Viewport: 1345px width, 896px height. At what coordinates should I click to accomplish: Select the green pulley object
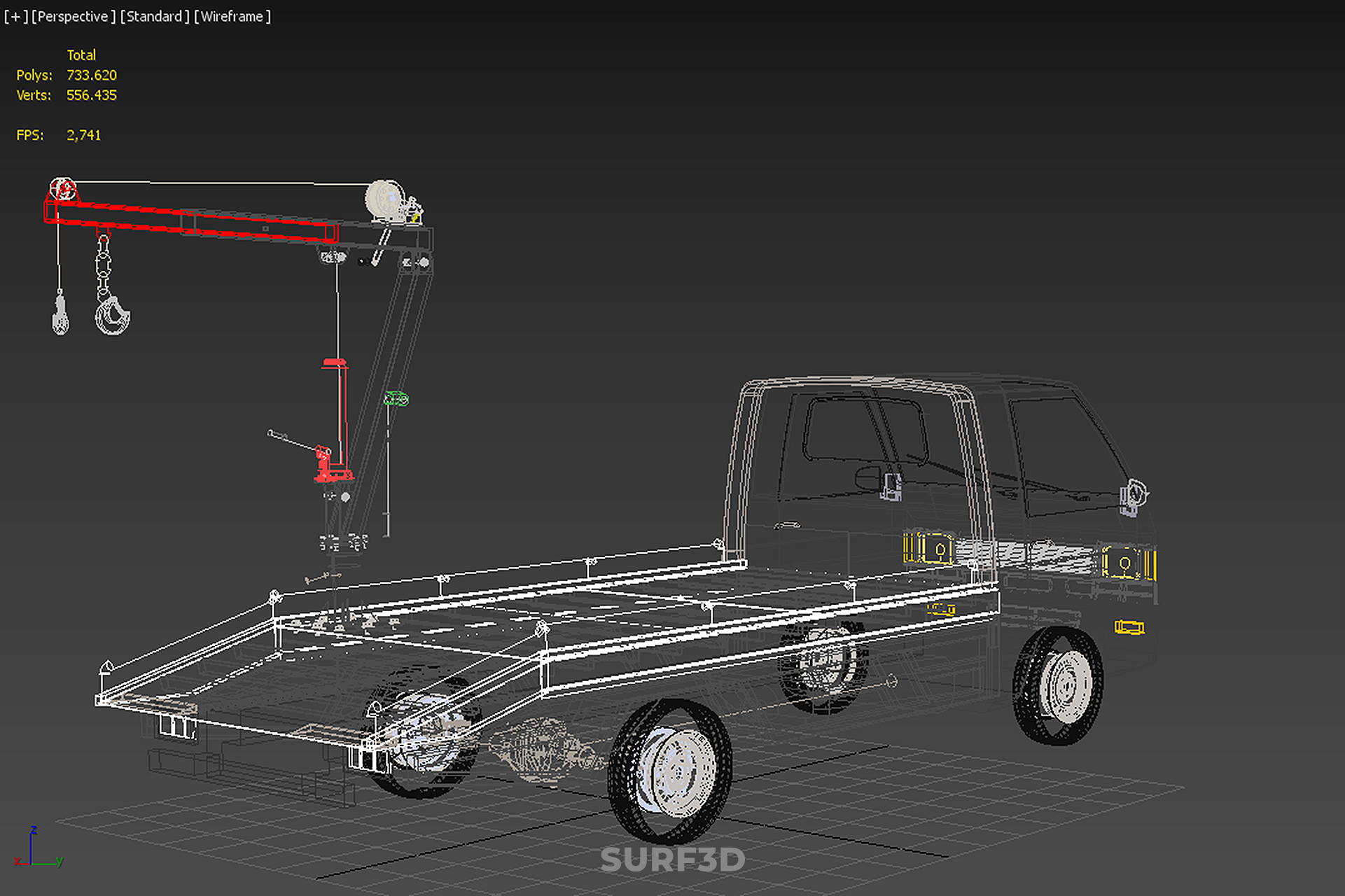pos(396,399)
